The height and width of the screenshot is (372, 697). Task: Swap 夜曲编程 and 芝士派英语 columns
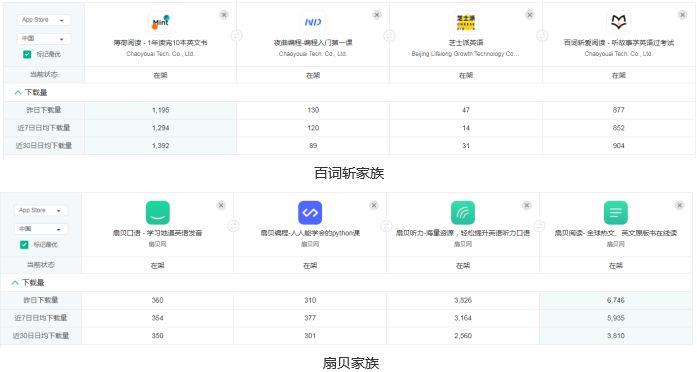pyautogui.click(x=389, y=36)
